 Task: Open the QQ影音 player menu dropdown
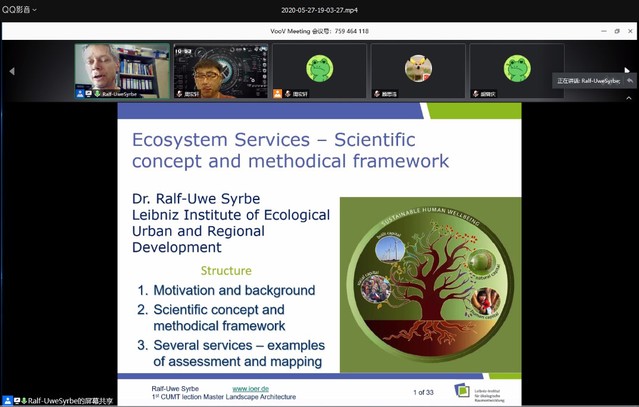pyautogui.click(x=20, y=10)
